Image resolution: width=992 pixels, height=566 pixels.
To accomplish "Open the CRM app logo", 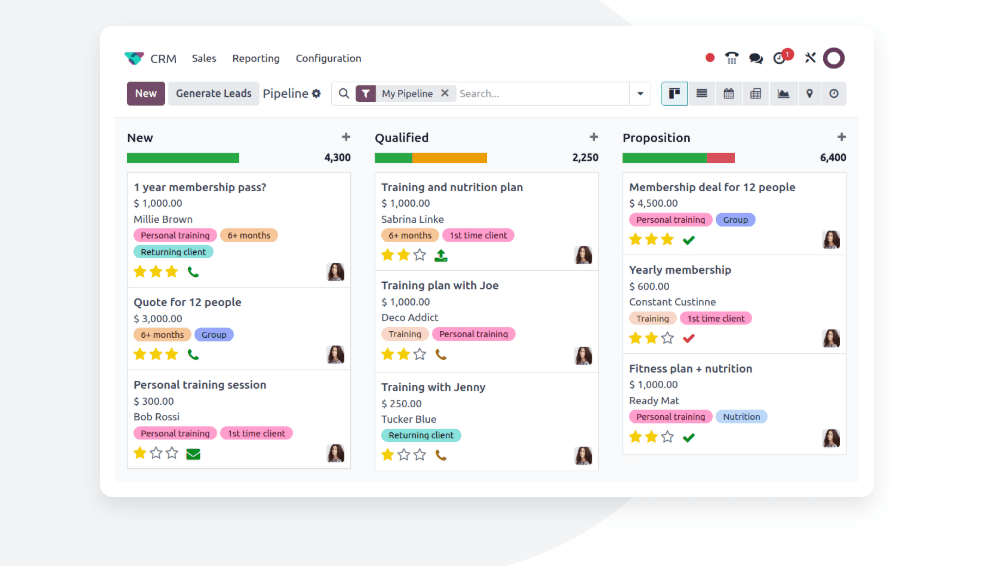I will pos(134,58).
